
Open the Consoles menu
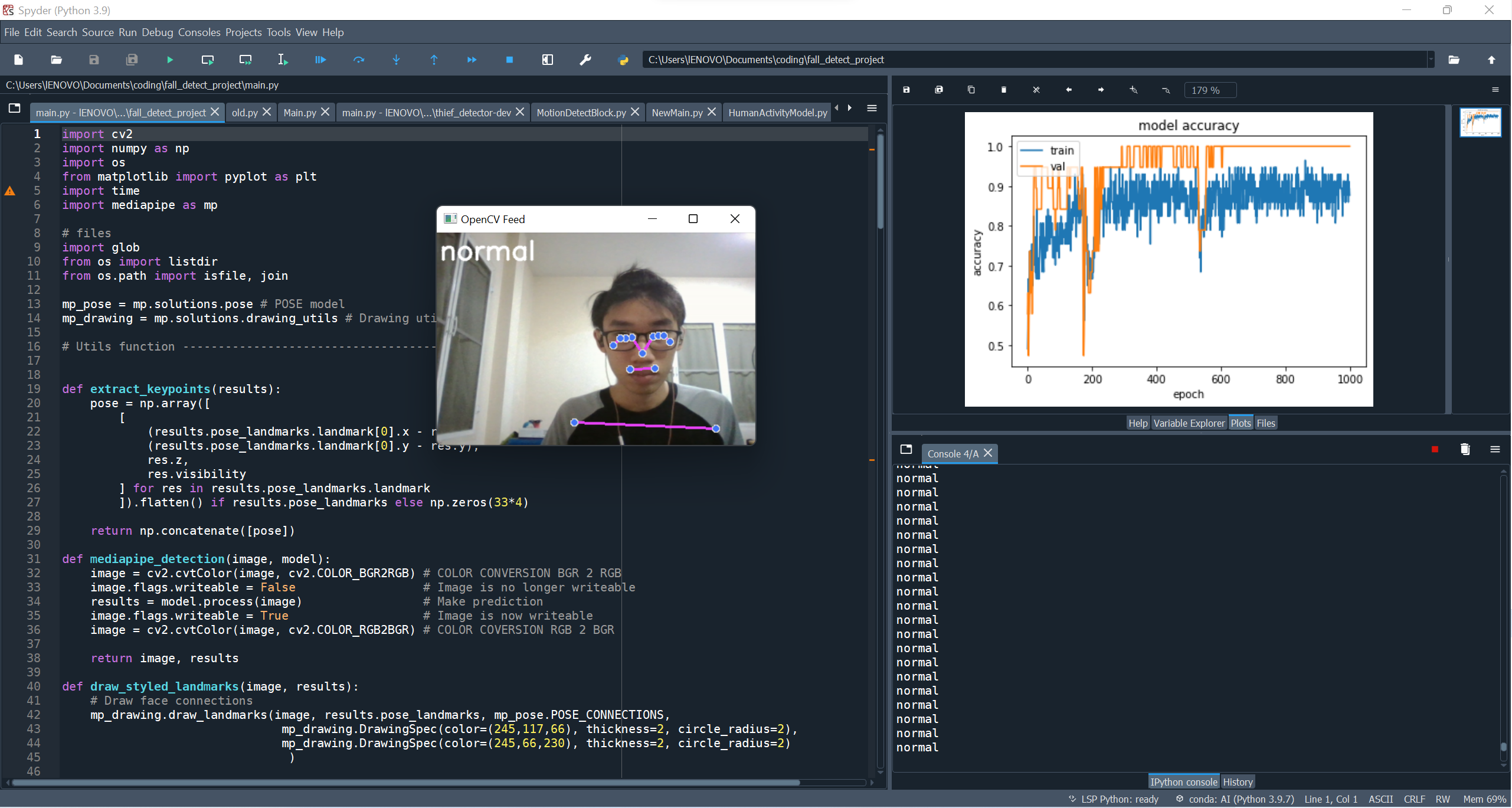(x=199, y=32)
